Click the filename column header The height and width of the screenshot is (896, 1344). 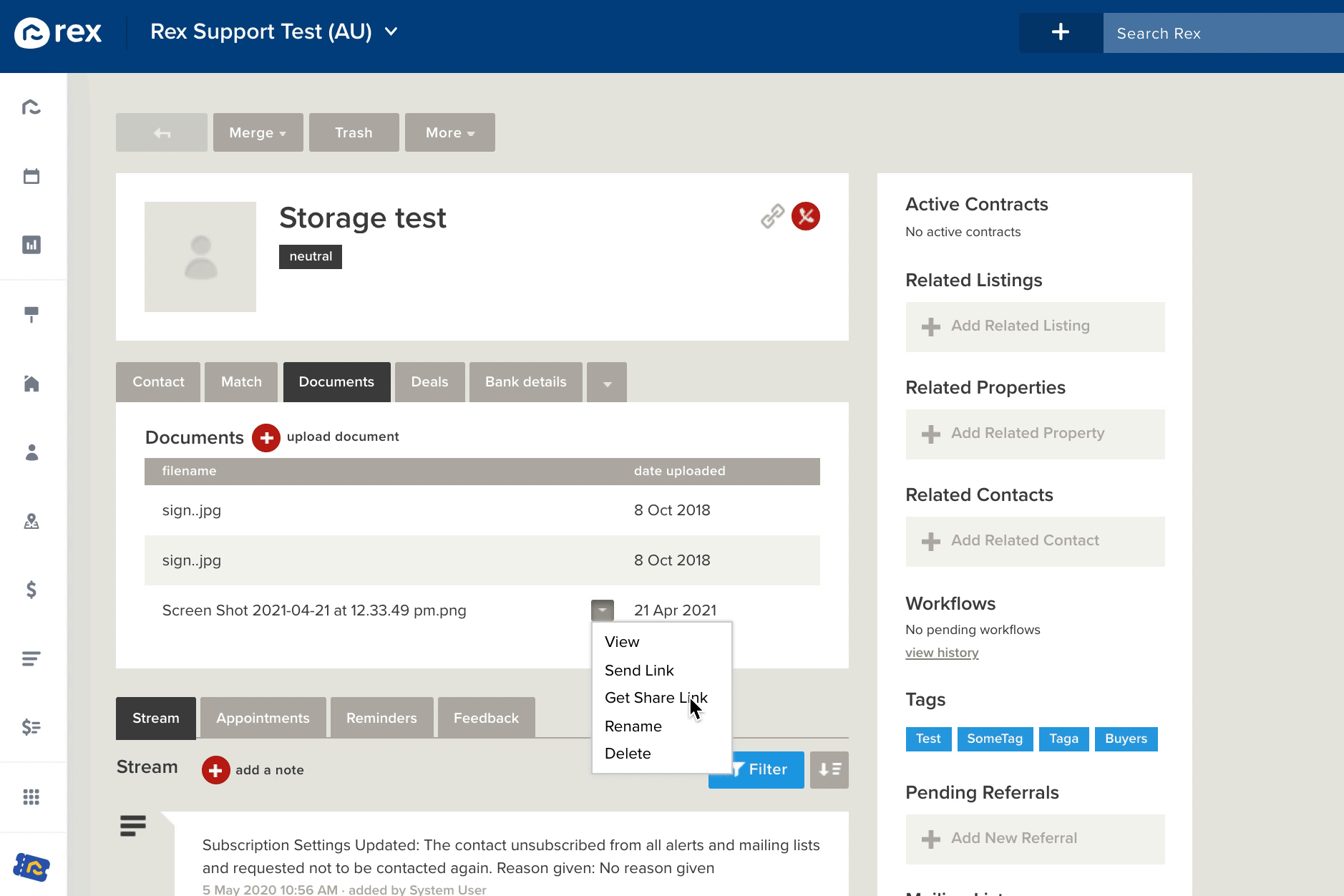pyautogui.click(x=189, y=471)
